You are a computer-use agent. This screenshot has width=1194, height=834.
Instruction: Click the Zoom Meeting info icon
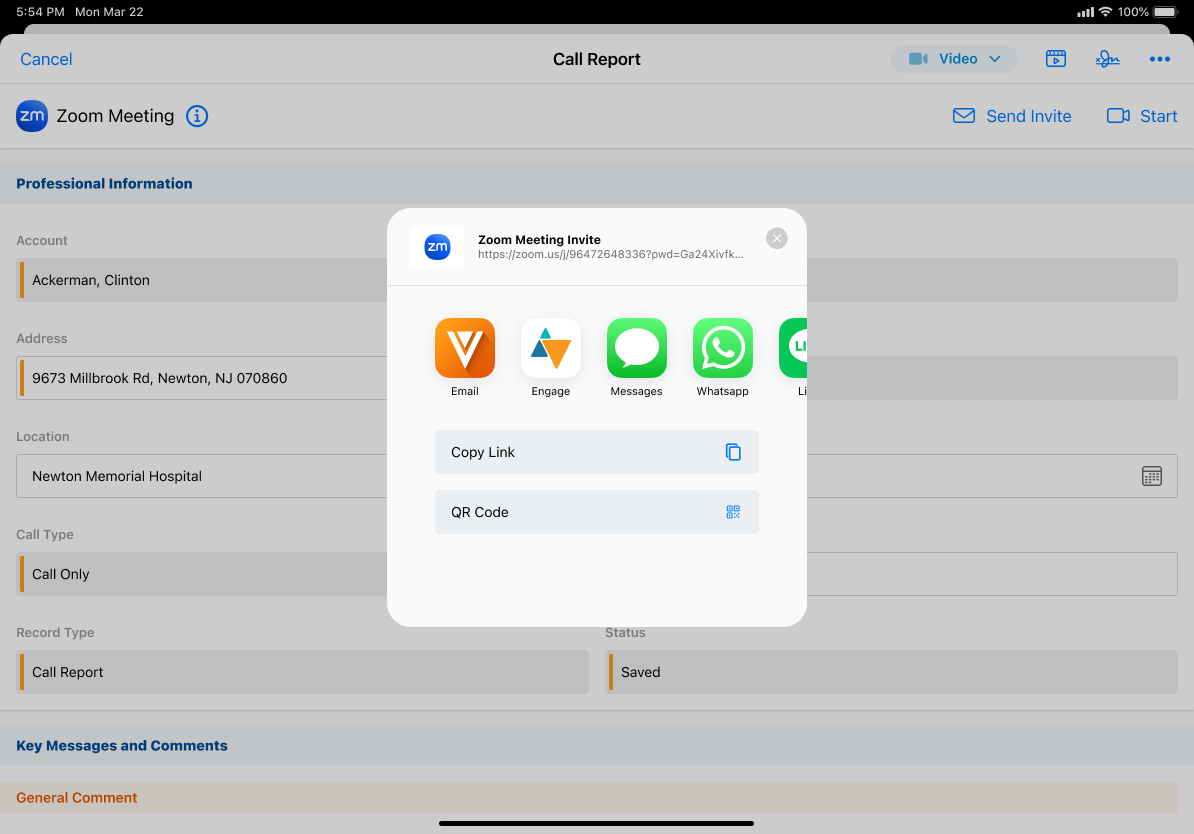tap(198, 116)
